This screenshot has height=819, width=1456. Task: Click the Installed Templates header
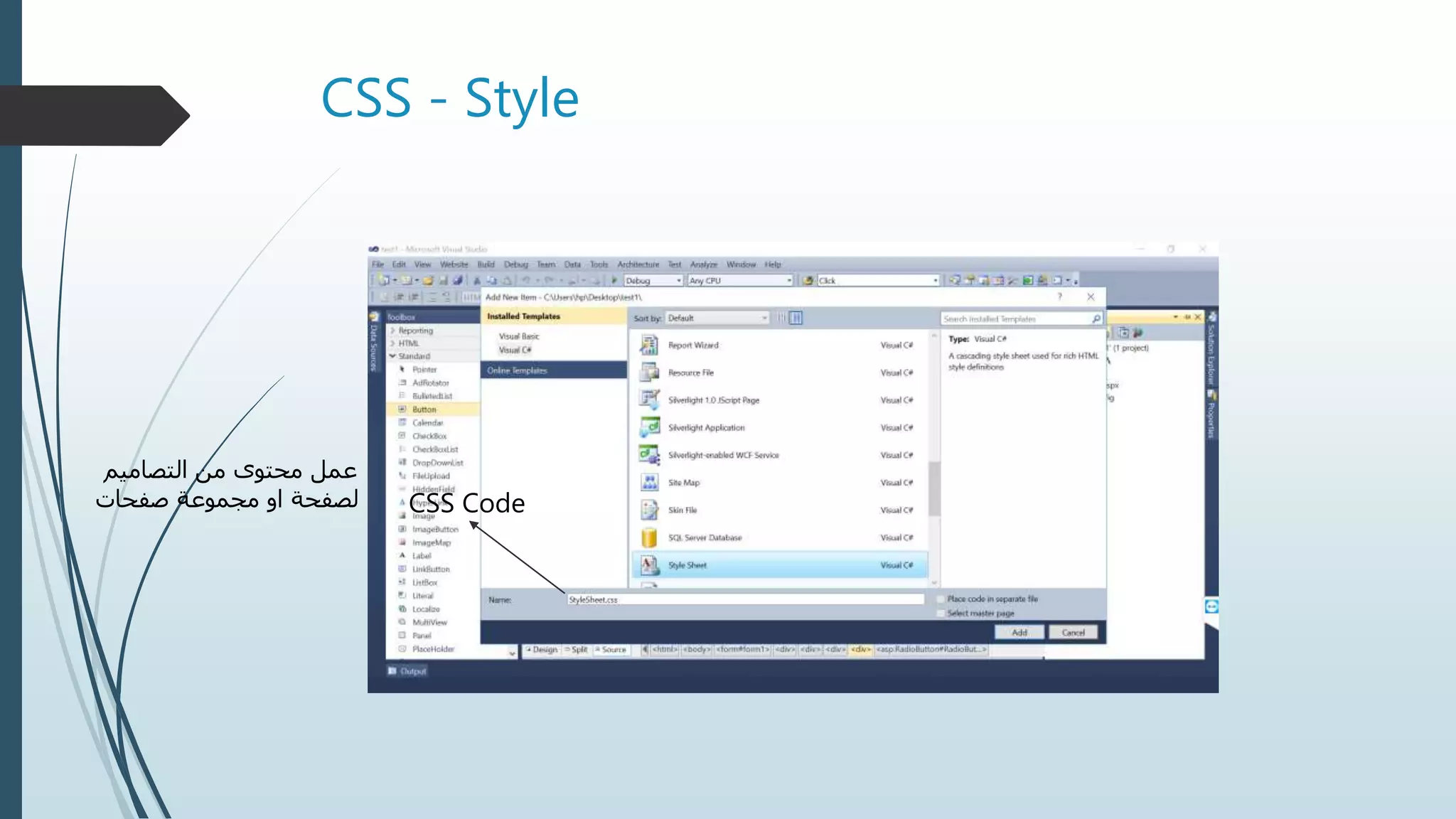(x=554, y=316)
